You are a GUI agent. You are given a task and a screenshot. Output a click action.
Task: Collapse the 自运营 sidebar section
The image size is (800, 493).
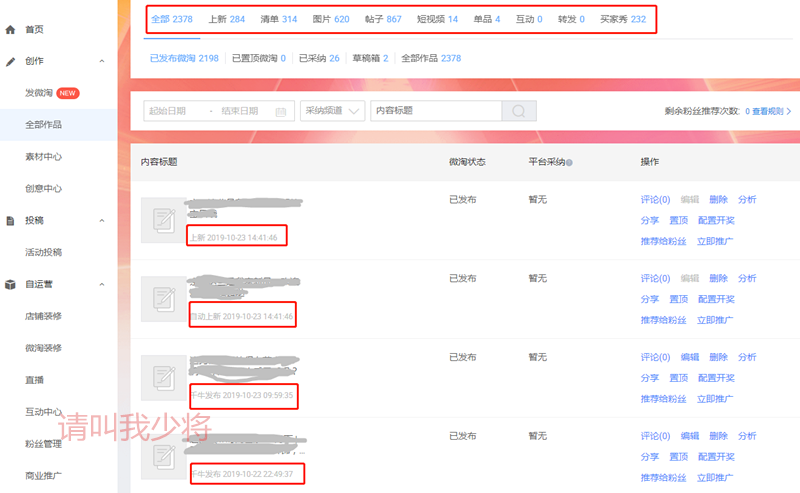(x=102, y=284)
